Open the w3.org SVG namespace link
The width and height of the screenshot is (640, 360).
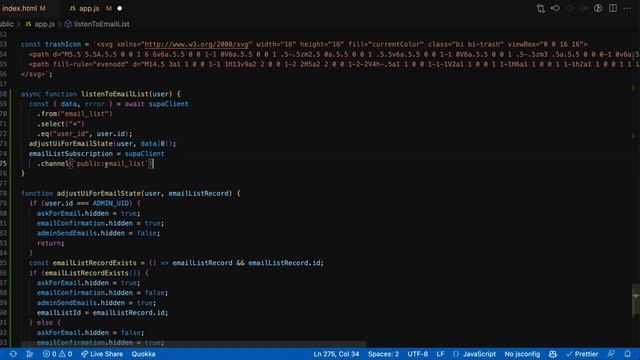tap(196, 44)
